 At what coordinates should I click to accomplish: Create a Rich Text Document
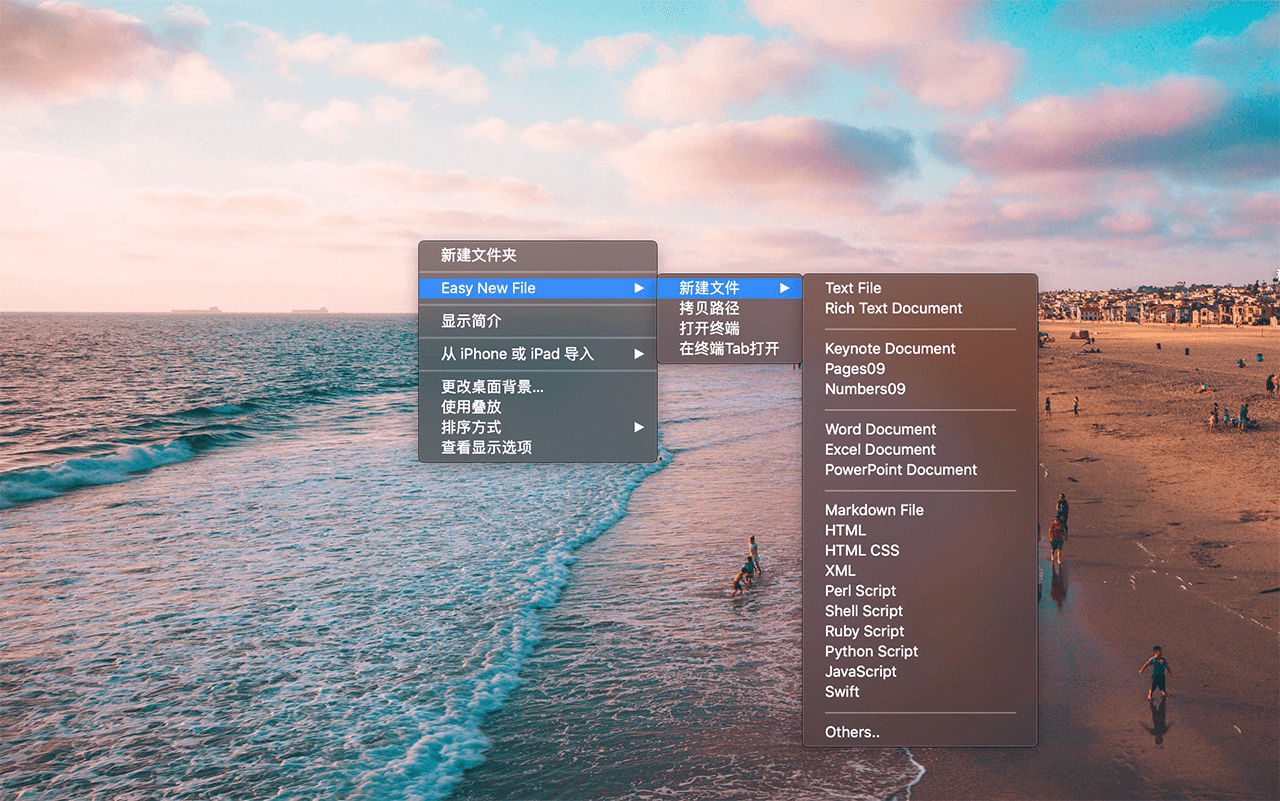[893, 308]
